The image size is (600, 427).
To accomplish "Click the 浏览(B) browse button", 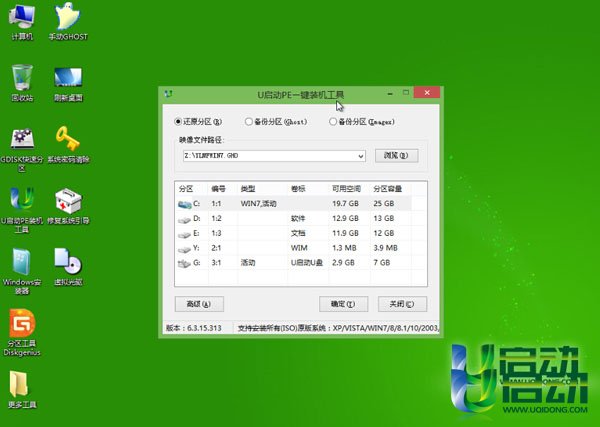I will (x=396, y=155).
